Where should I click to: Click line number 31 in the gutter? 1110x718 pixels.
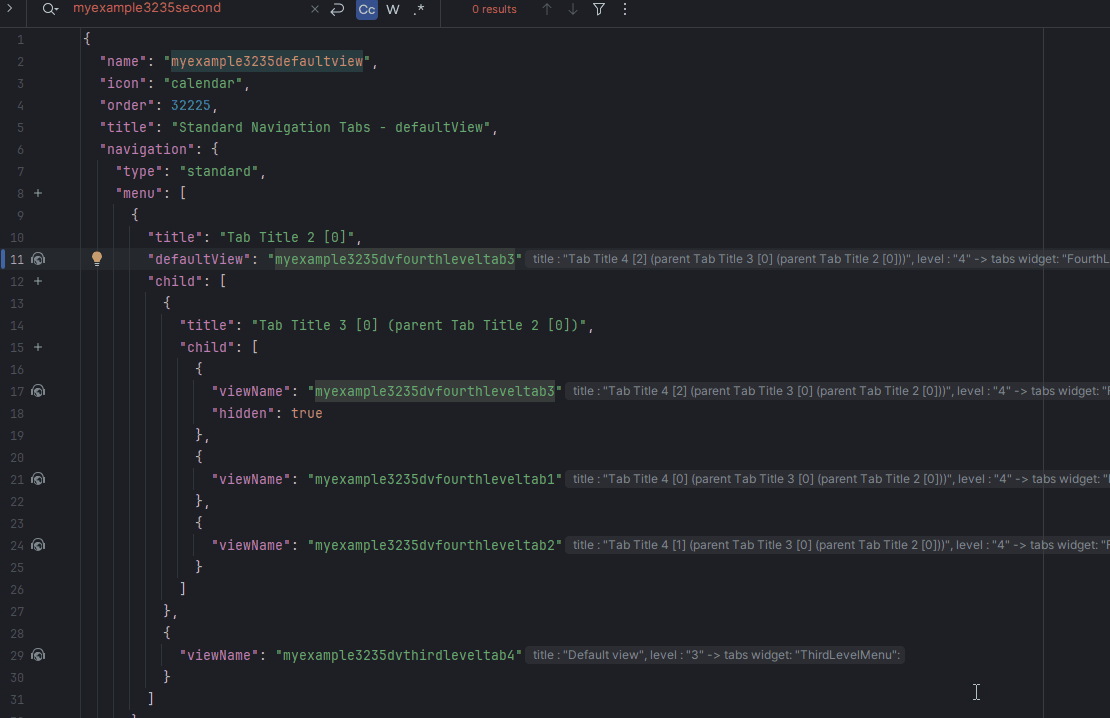point(17,699)
